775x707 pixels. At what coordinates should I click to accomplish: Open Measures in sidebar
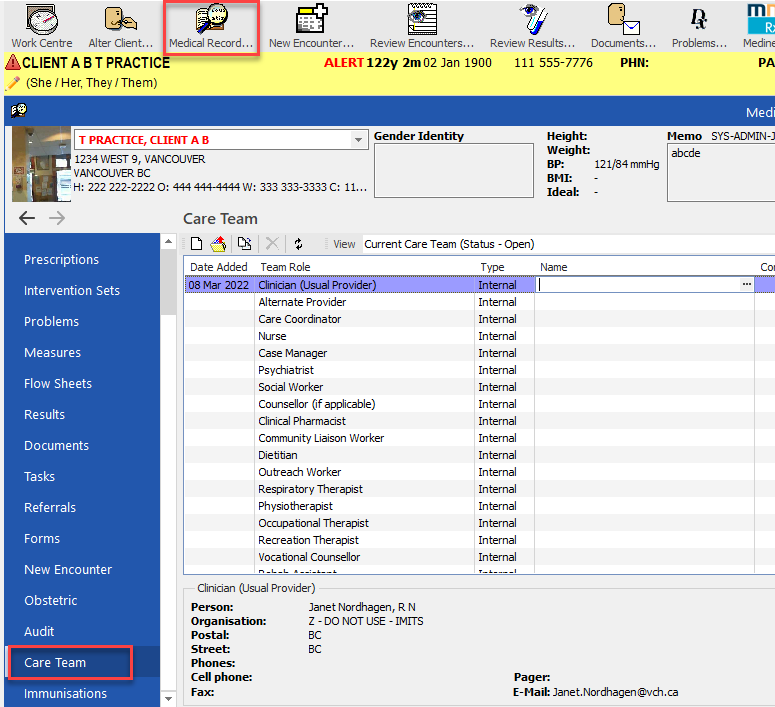click(52, 353)
